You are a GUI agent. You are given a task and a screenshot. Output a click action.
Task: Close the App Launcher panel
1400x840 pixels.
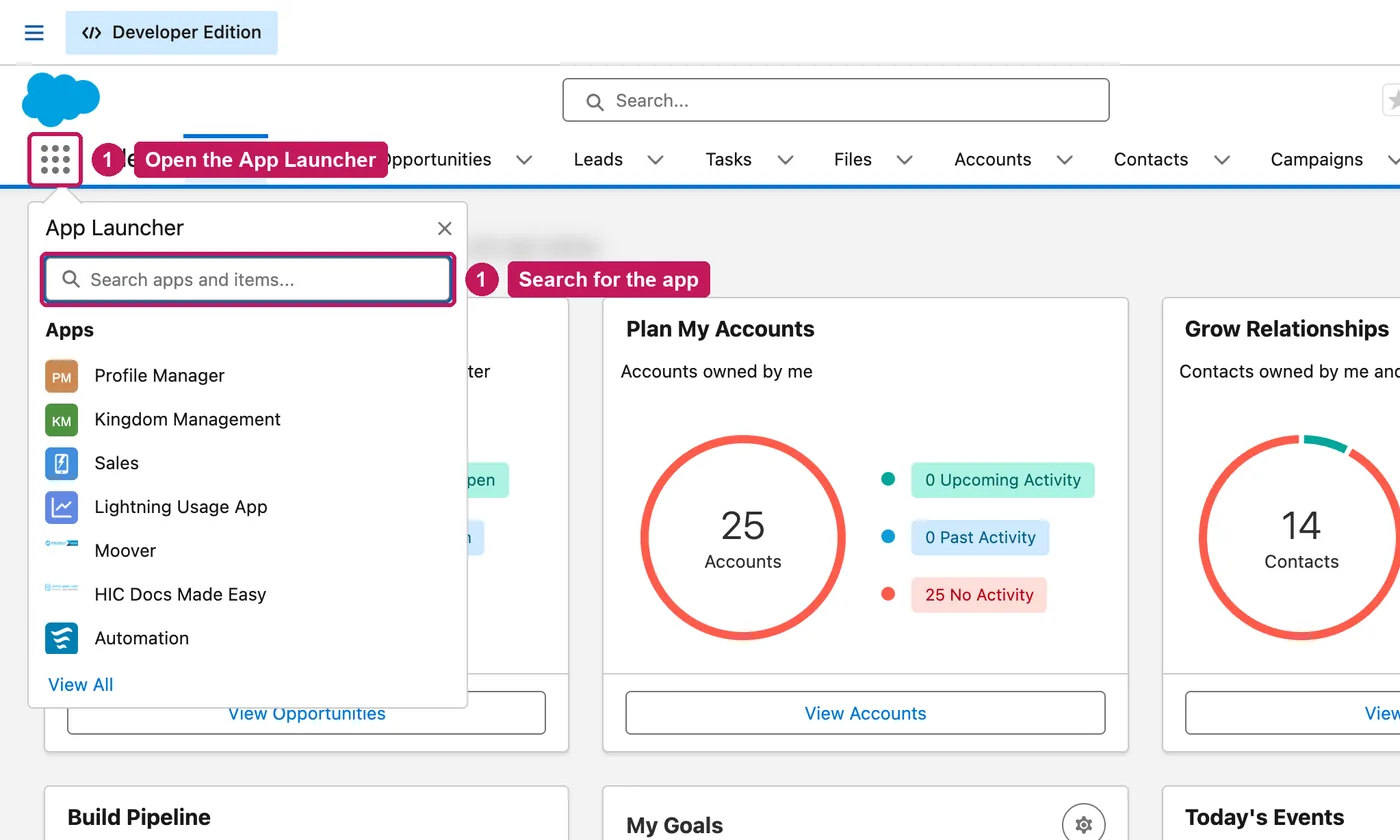tap(445, 229)
